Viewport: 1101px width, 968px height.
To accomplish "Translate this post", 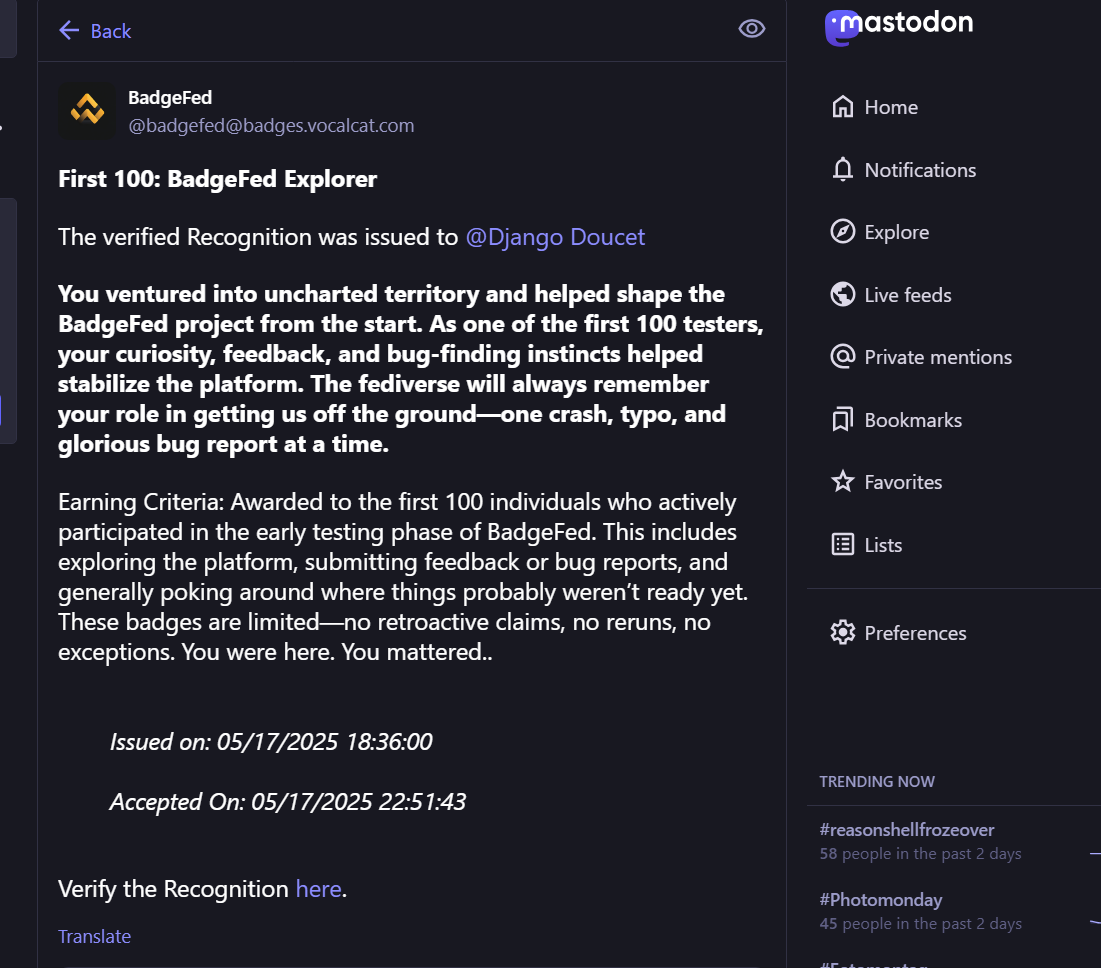I will 94,937.
